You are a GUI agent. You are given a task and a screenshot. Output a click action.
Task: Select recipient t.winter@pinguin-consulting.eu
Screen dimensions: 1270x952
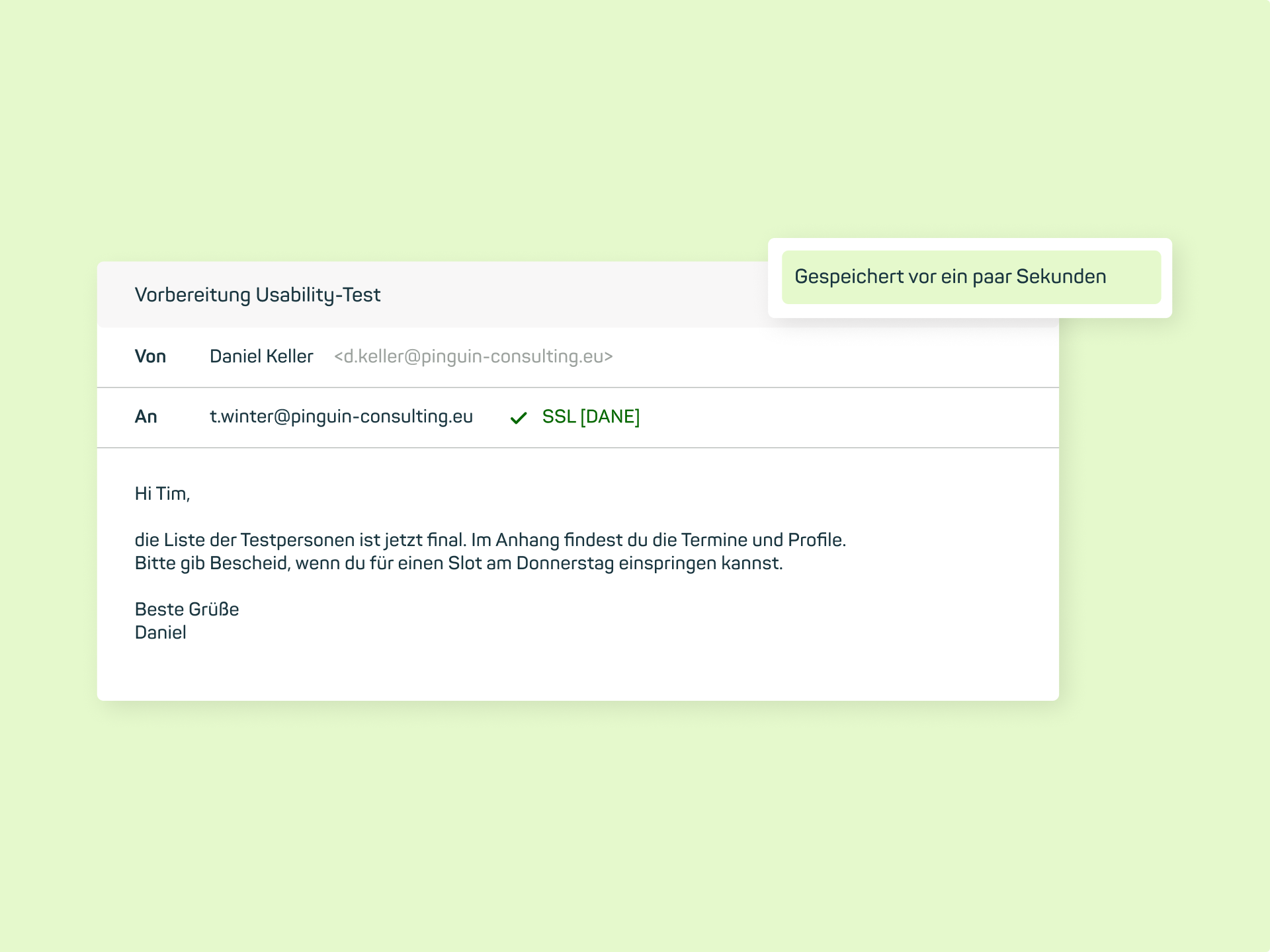tap(341, 416)
